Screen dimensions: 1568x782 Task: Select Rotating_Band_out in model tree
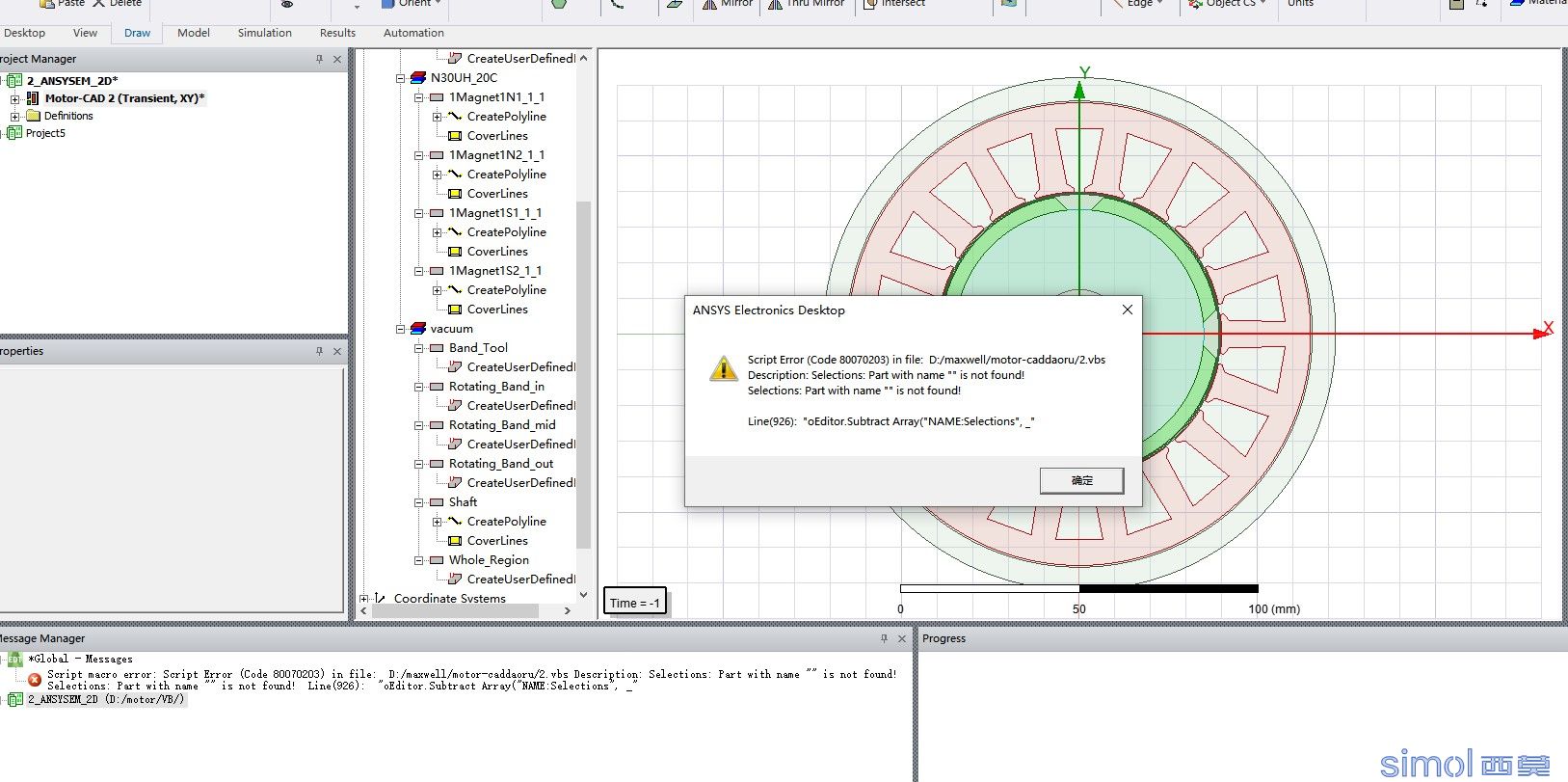[501, 464]
